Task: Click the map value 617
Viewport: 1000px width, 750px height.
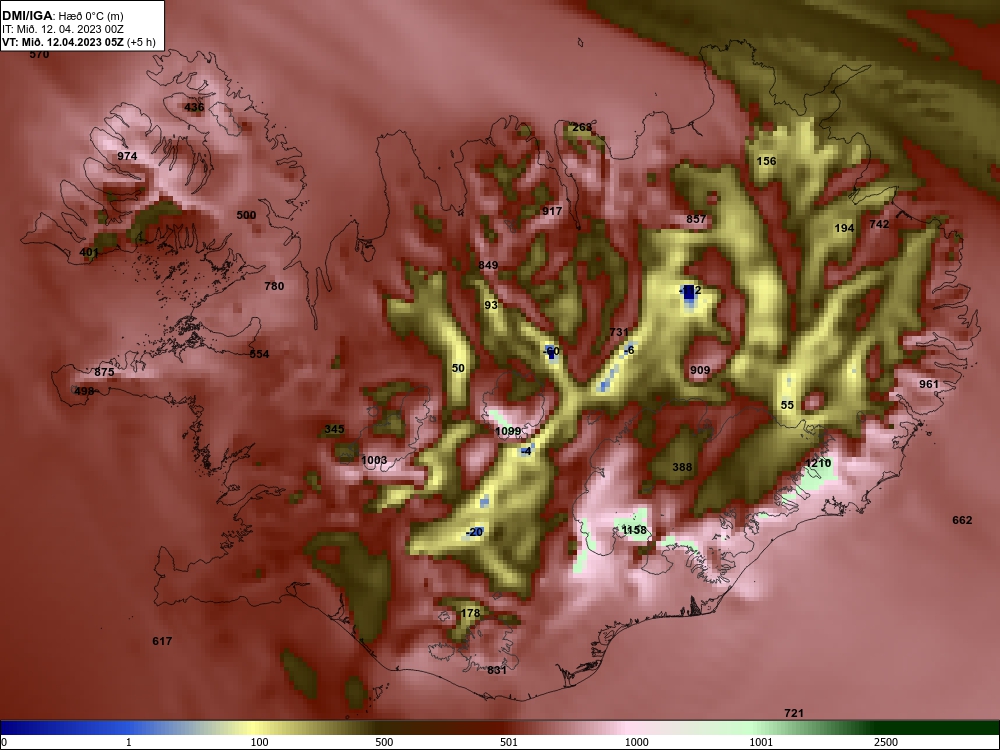Action: pos(162,642)
